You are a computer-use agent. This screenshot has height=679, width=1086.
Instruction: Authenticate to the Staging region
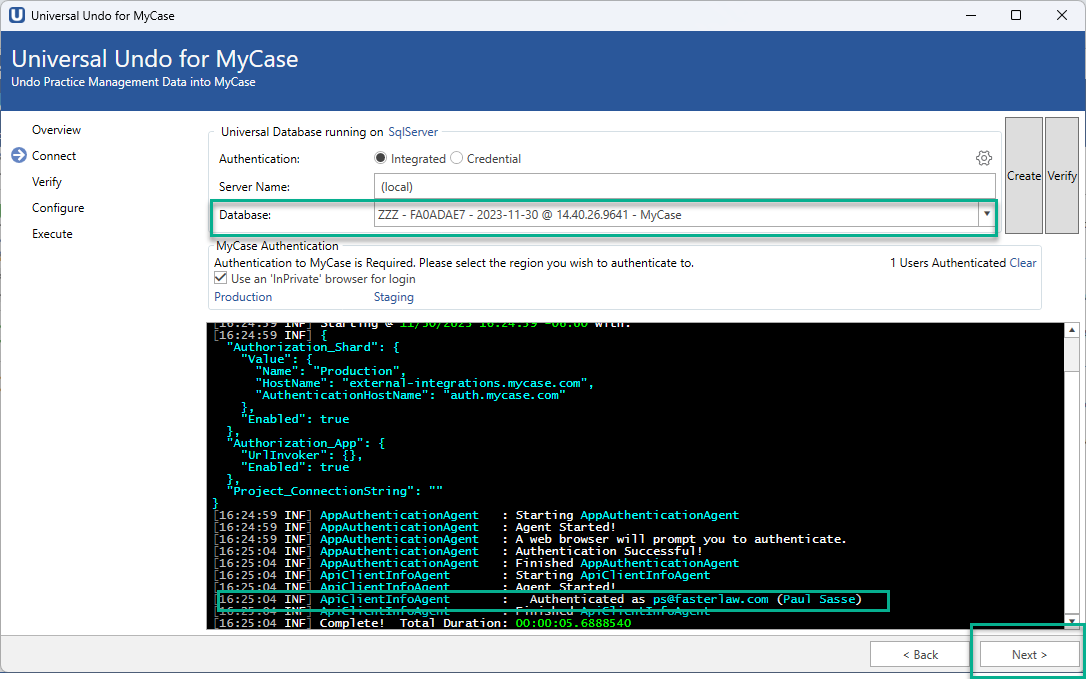tap(393, 297)
